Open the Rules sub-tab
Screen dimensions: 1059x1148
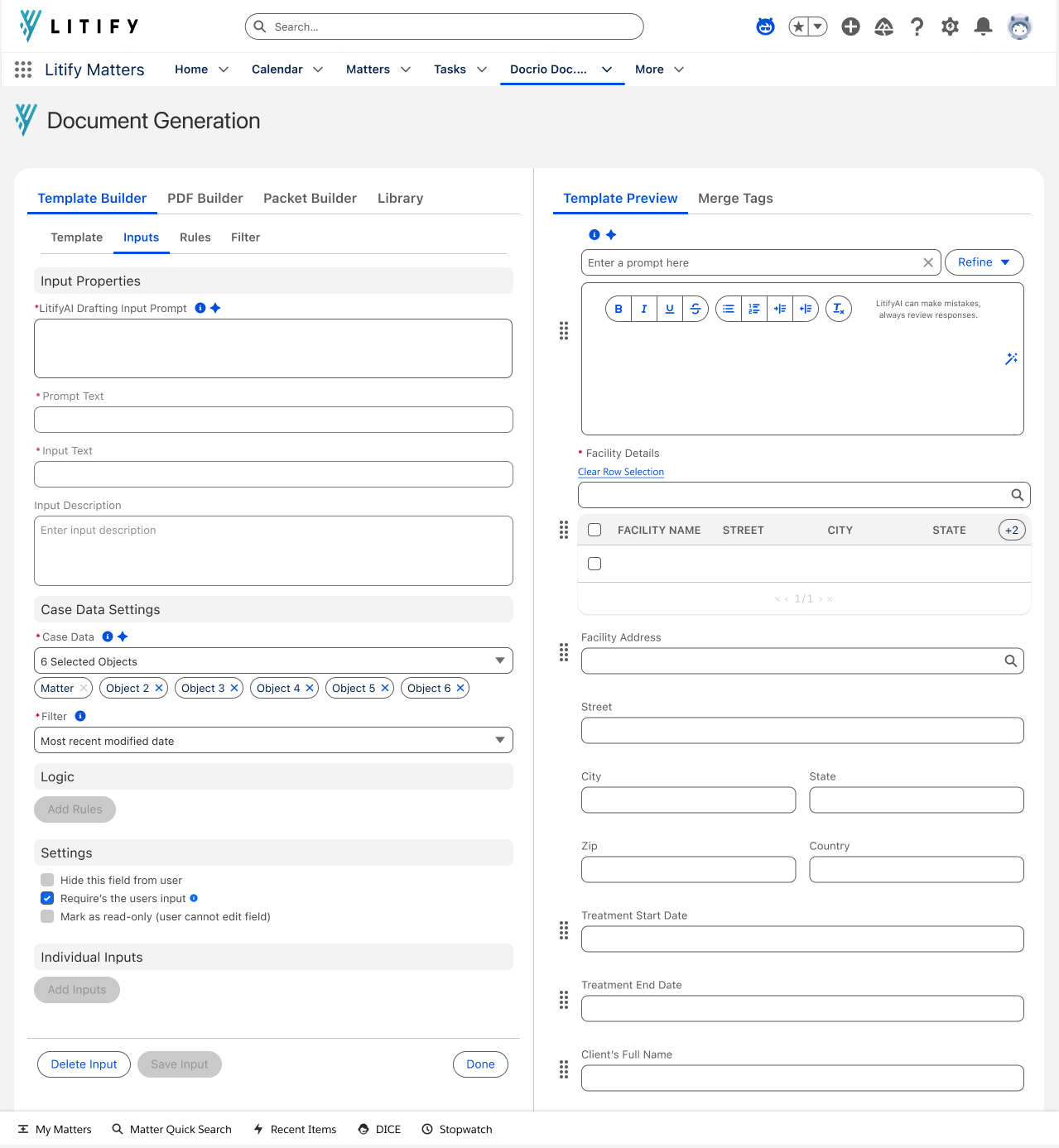[195, 237]
